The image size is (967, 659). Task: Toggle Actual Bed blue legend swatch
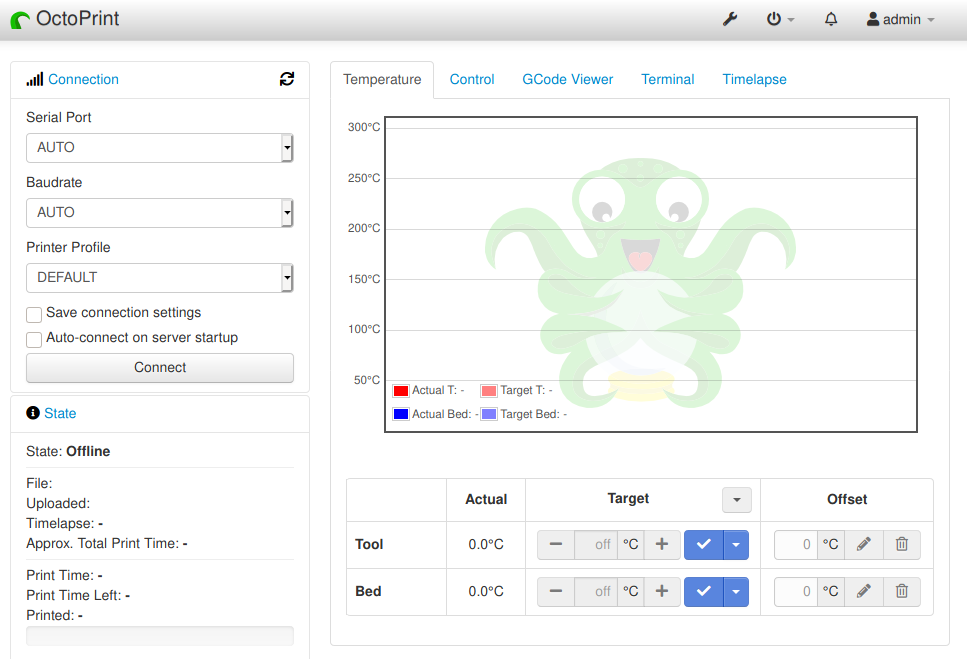click(x=401, y=414)
